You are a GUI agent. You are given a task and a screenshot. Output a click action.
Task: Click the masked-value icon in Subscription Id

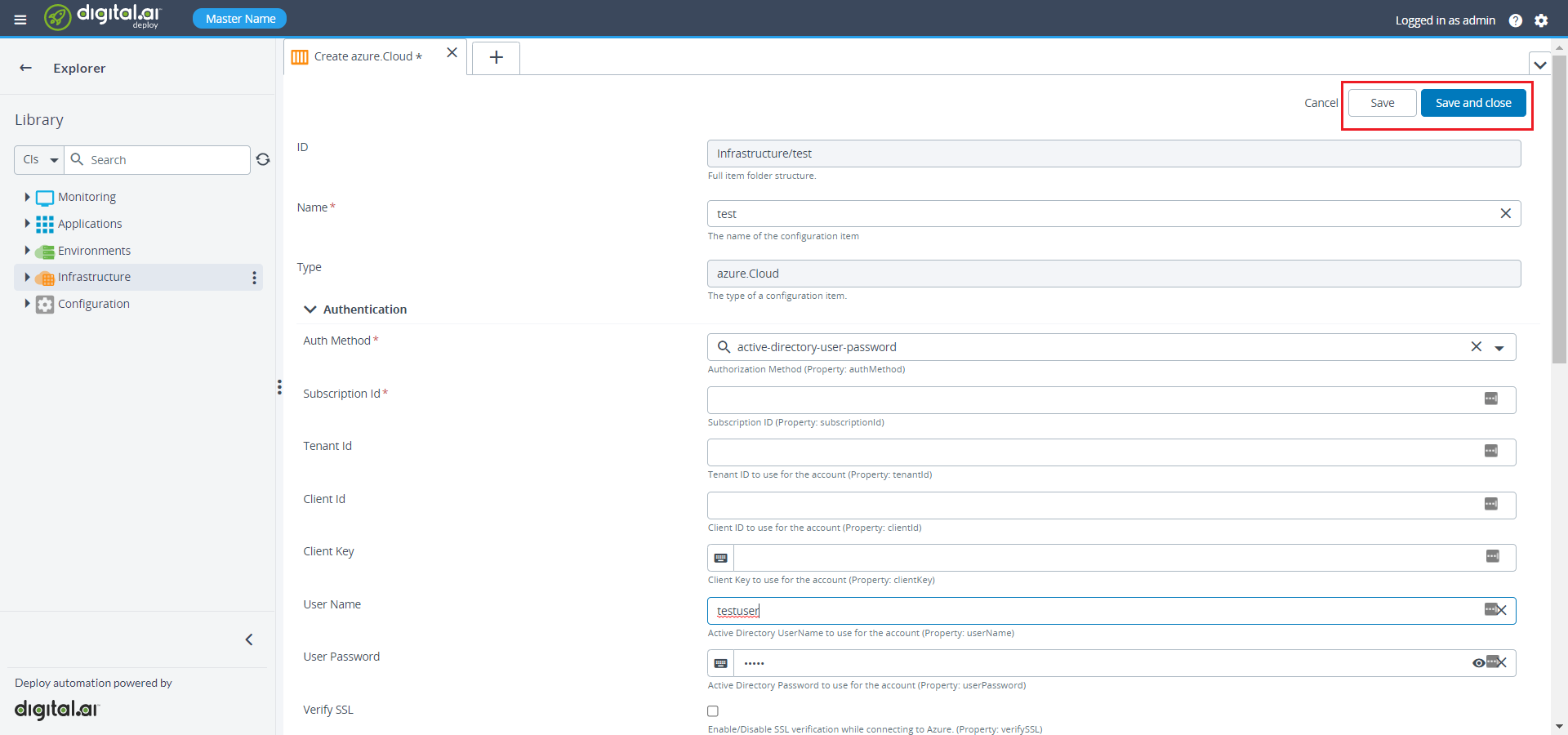[1492, 399]
